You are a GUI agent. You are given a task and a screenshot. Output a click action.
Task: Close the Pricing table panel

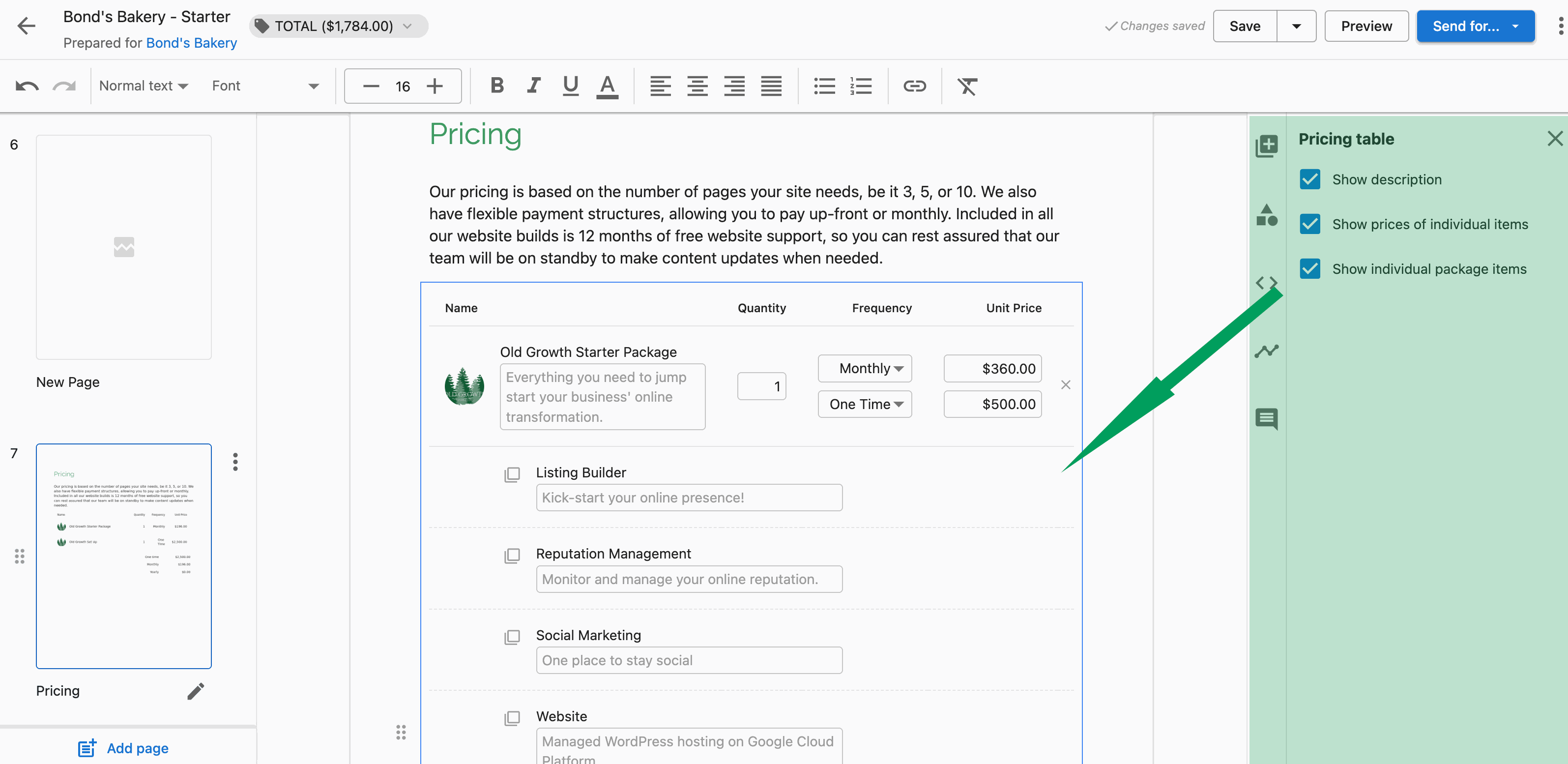tap(1555, 139)
